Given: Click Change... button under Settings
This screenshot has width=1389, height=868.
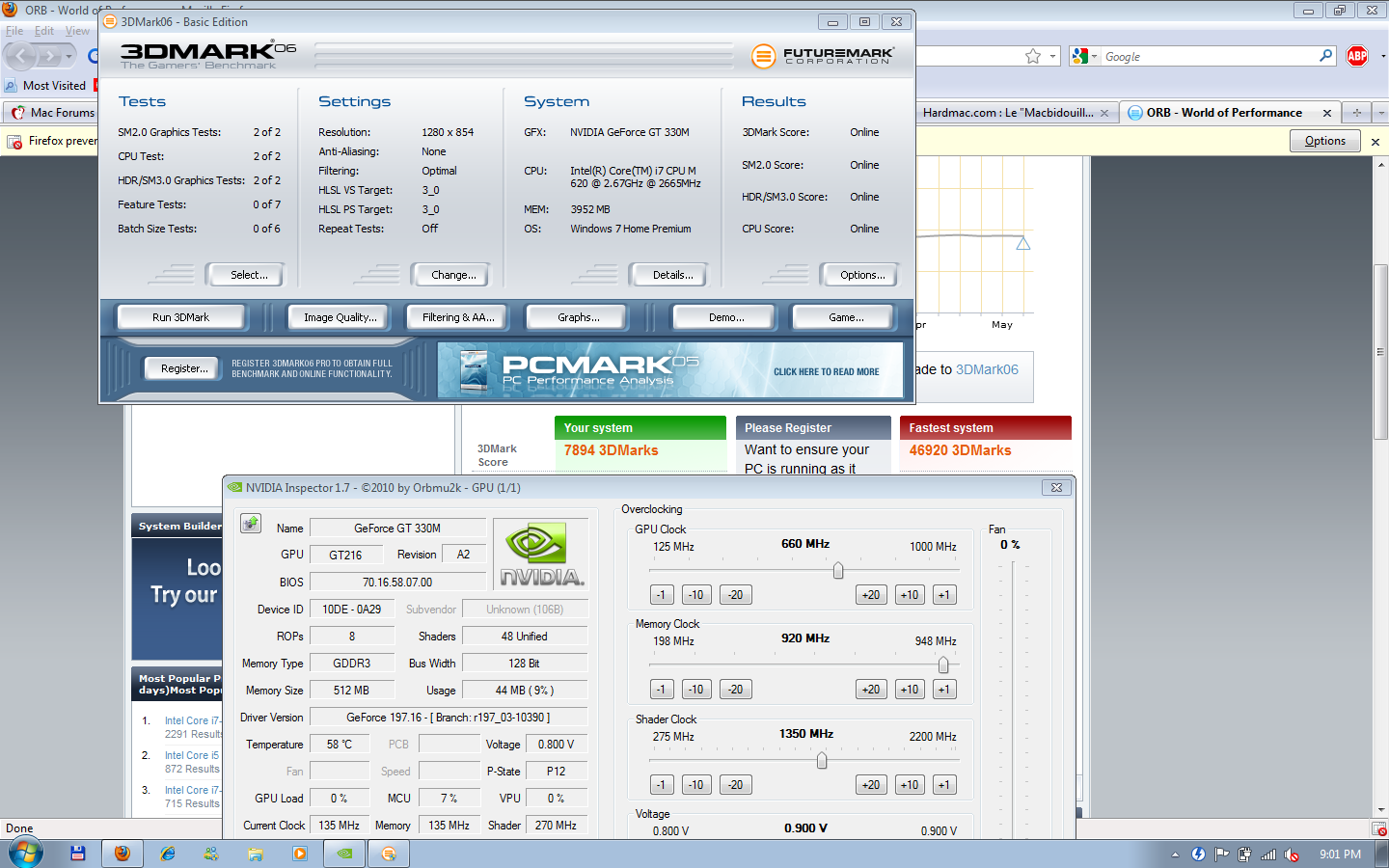Looking at the screenshot, I should pyautogui.click(x=453, y=275).
